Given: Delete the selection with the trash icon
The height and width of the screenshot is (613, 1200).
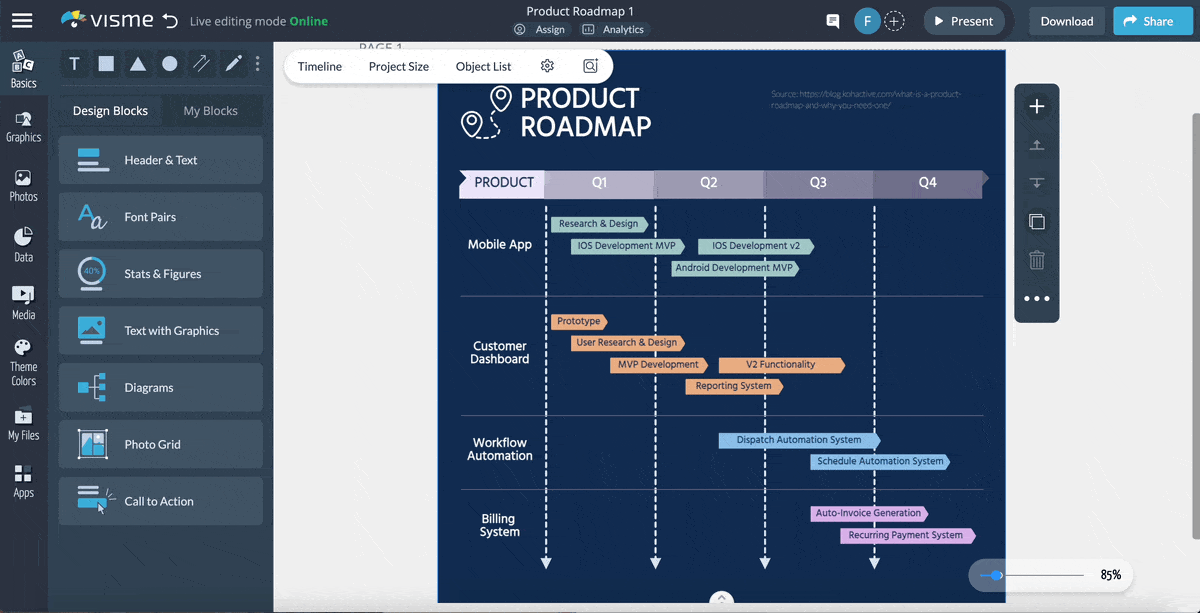Looking at the screenshot, I should [x=1037, y=260].
